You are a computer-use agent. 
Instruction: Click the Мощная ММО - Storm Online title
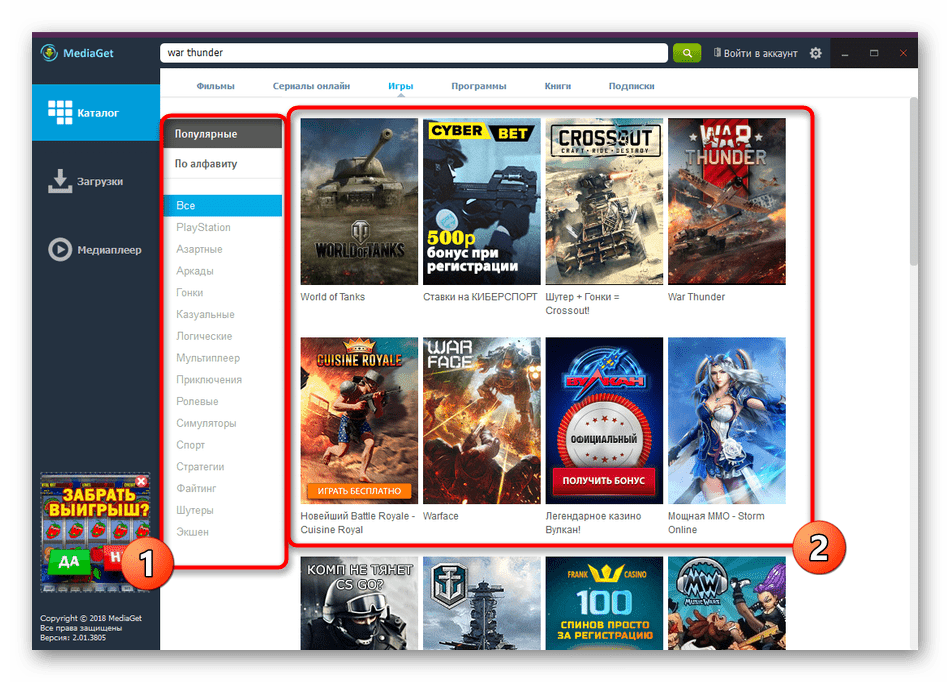pos(716,523)
